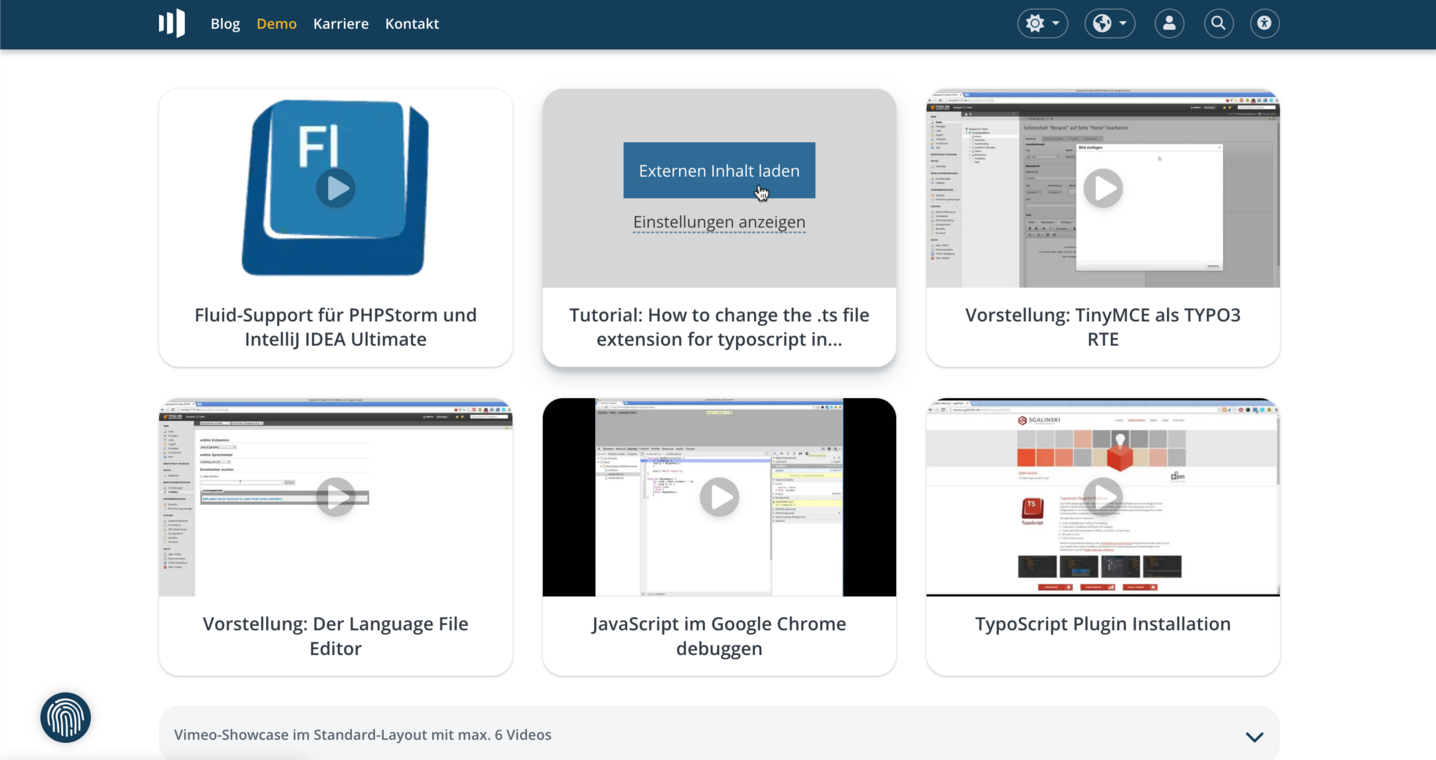Play the TypoScript Plugin Installation video
This screenshot has height=760, width=1436.
(x=1103, y=495)
